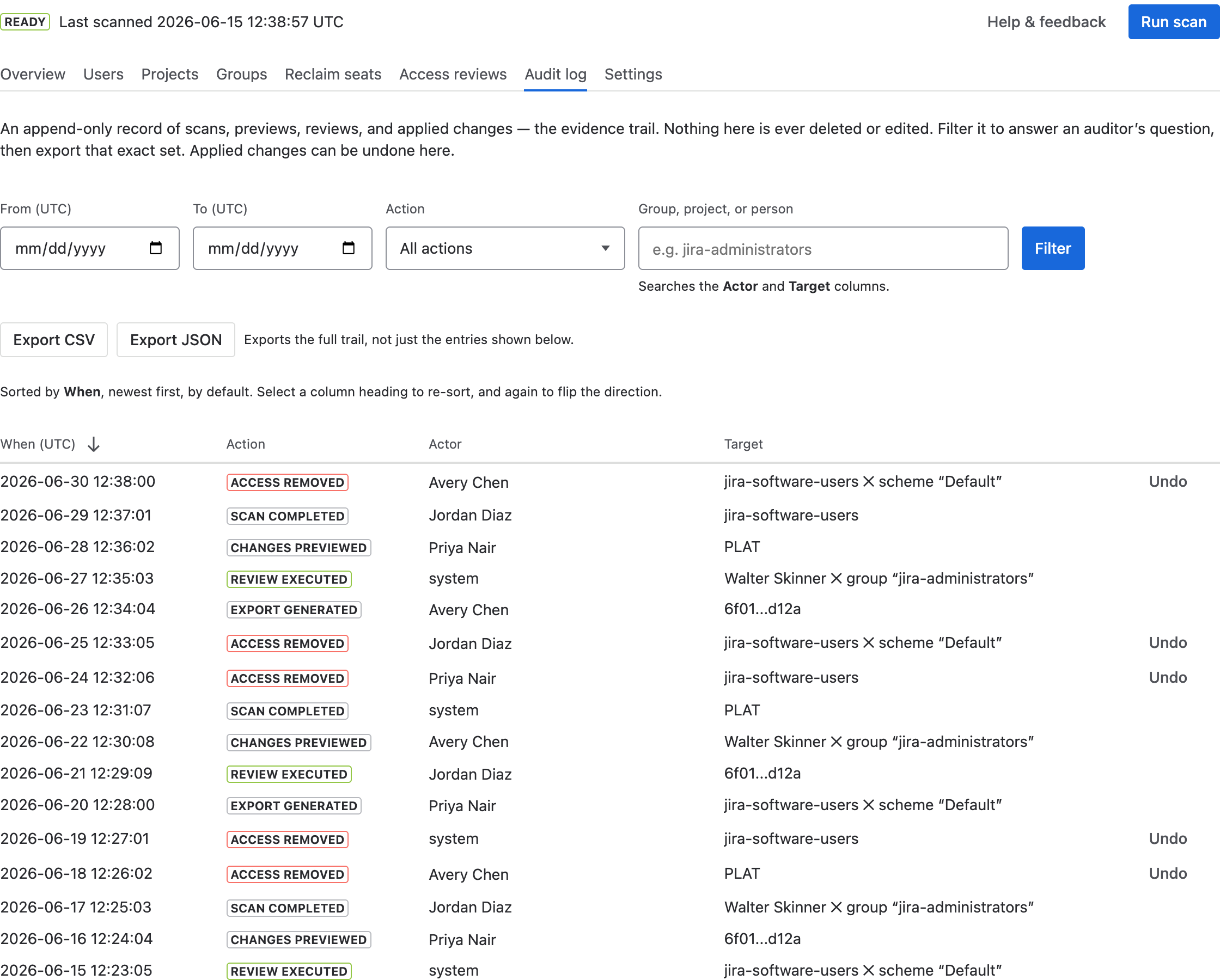Select the Audit log tab
This screenshot has height=980, width=1220.
555,74
